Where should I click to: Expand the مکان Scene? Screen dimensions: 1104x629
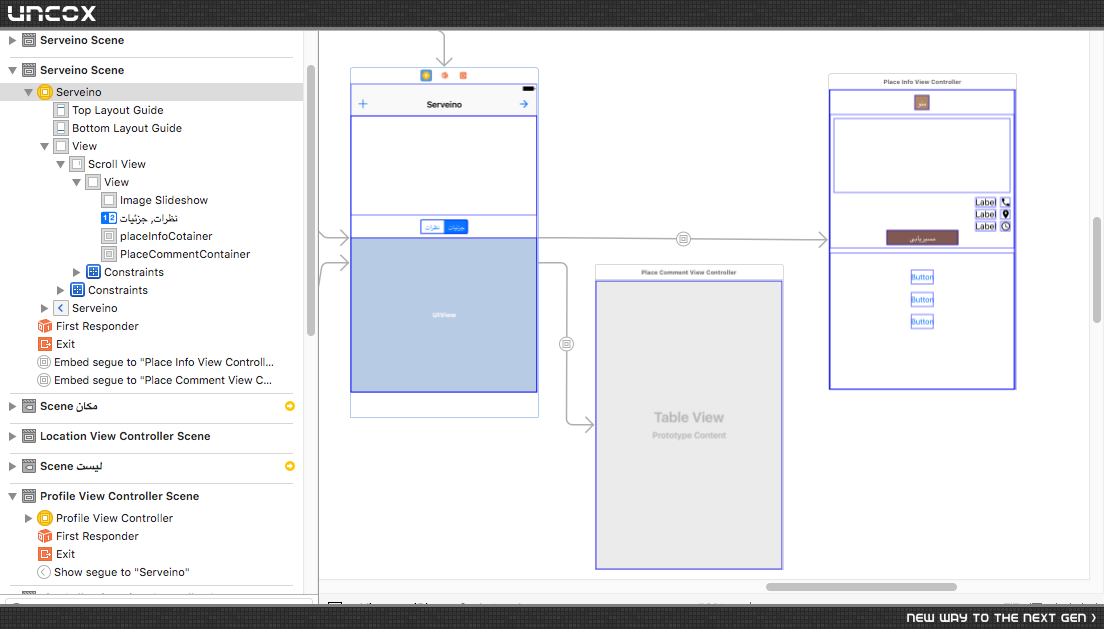(x=12, y=406)
